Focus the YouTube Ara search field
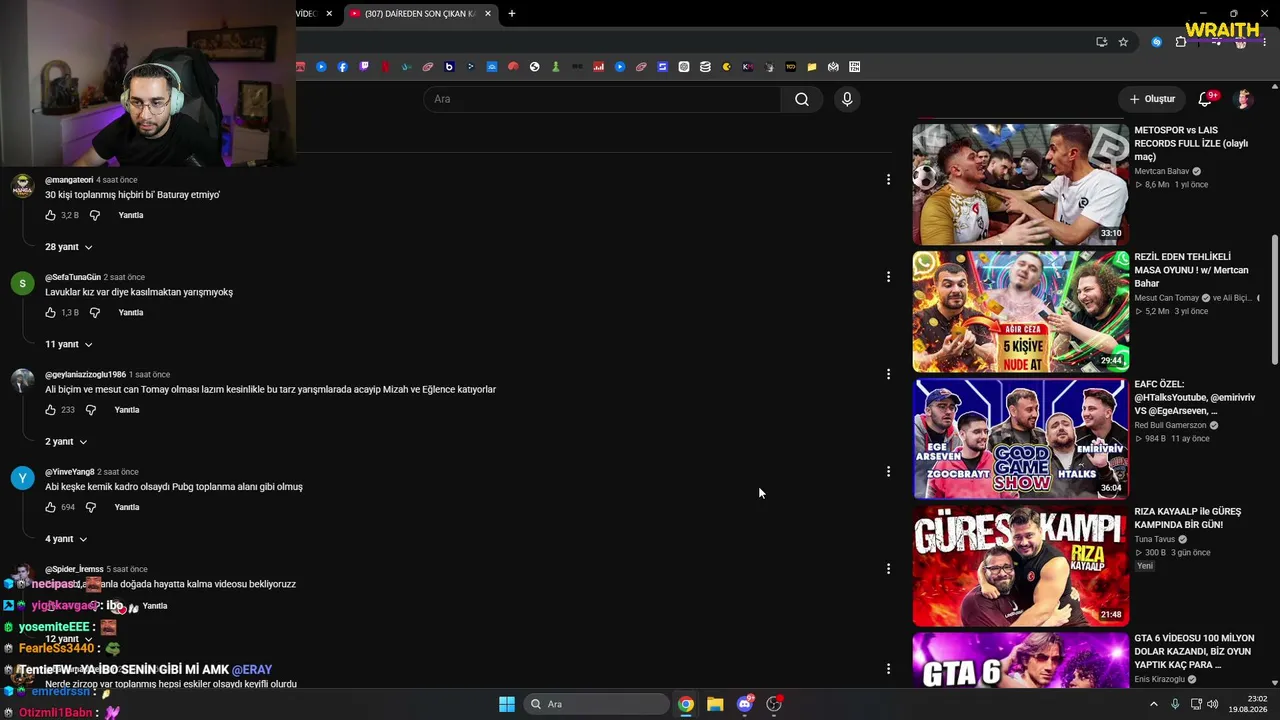This screenshot has width=1280, height=720. 602,99
